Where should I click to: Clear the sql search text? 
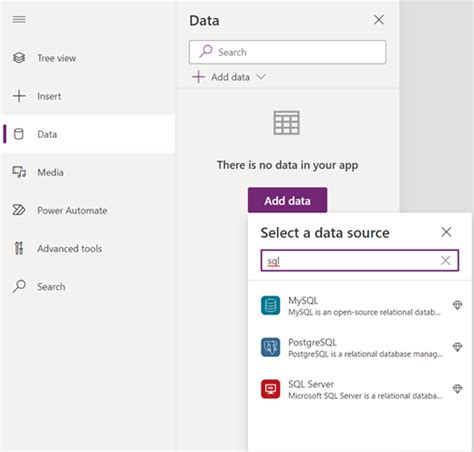pyautogui.click(x=445, y=260)
